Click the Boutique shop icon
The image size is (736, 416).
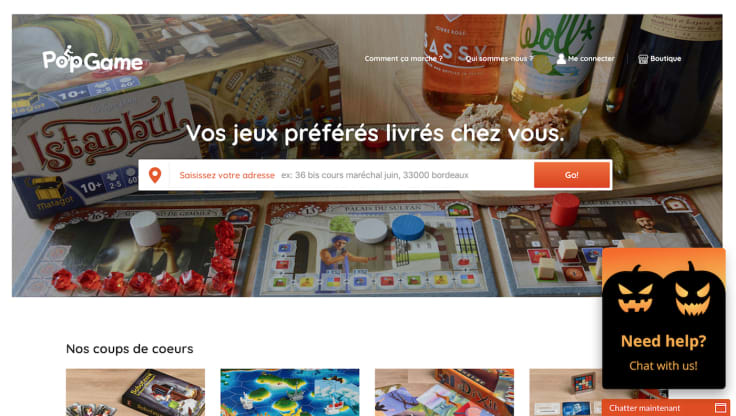tap(643, 59)
